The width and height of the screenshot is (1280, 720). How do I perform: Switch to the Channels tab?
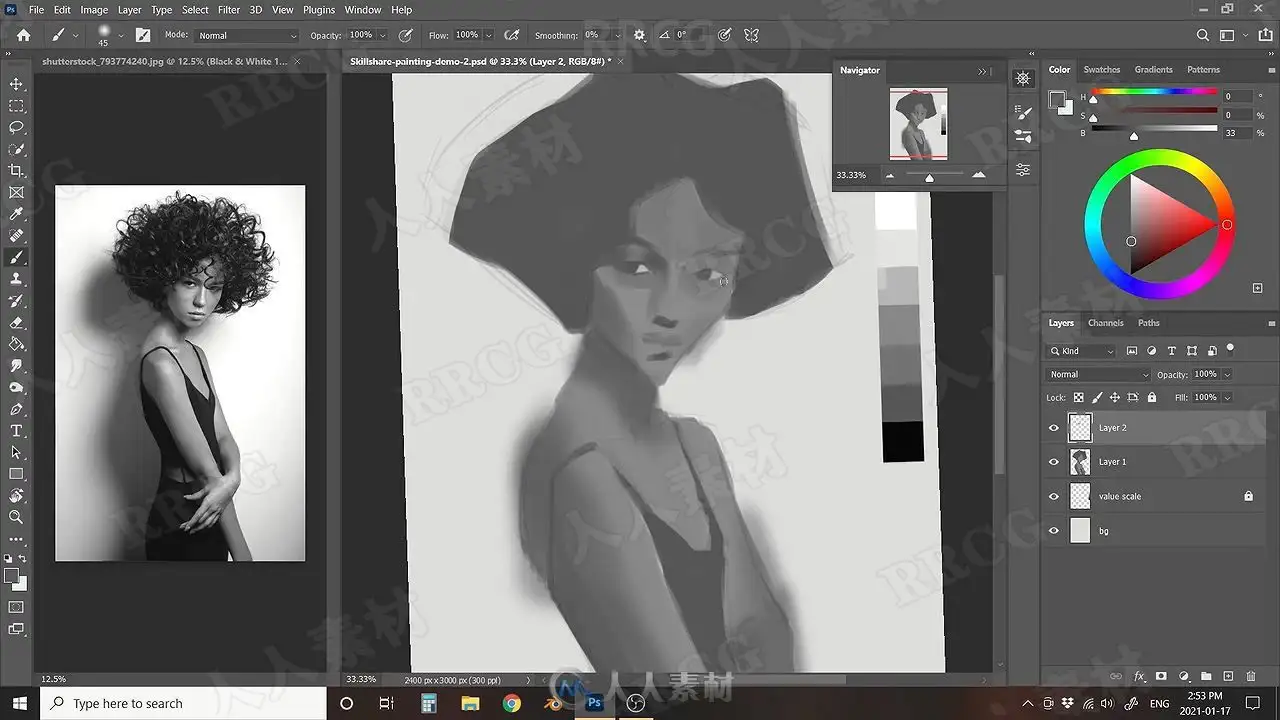point(1105,323)
